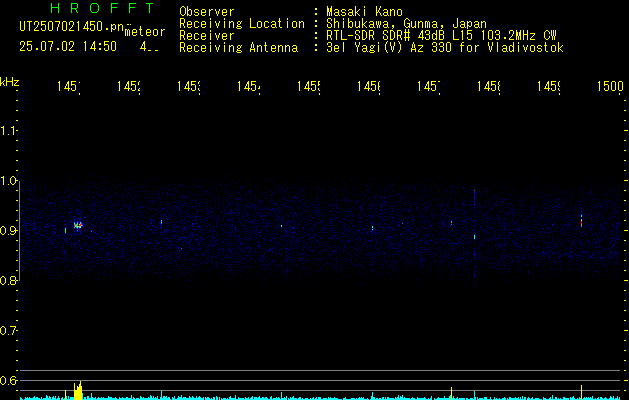Click the 0.8 frequency axis label
The width and height of the screenshot is (629, 400).
(9, 280)
